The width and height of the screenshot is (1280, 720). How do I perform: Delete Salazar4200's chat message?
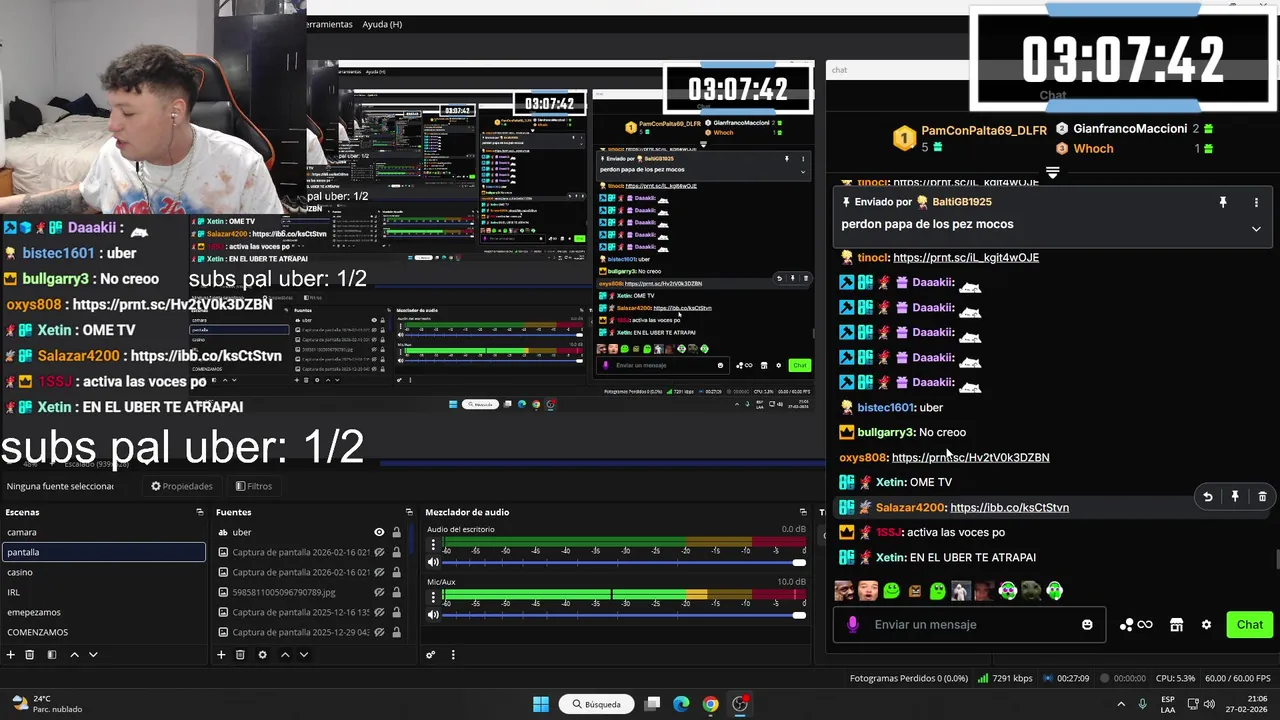(x=1262, y=497)
